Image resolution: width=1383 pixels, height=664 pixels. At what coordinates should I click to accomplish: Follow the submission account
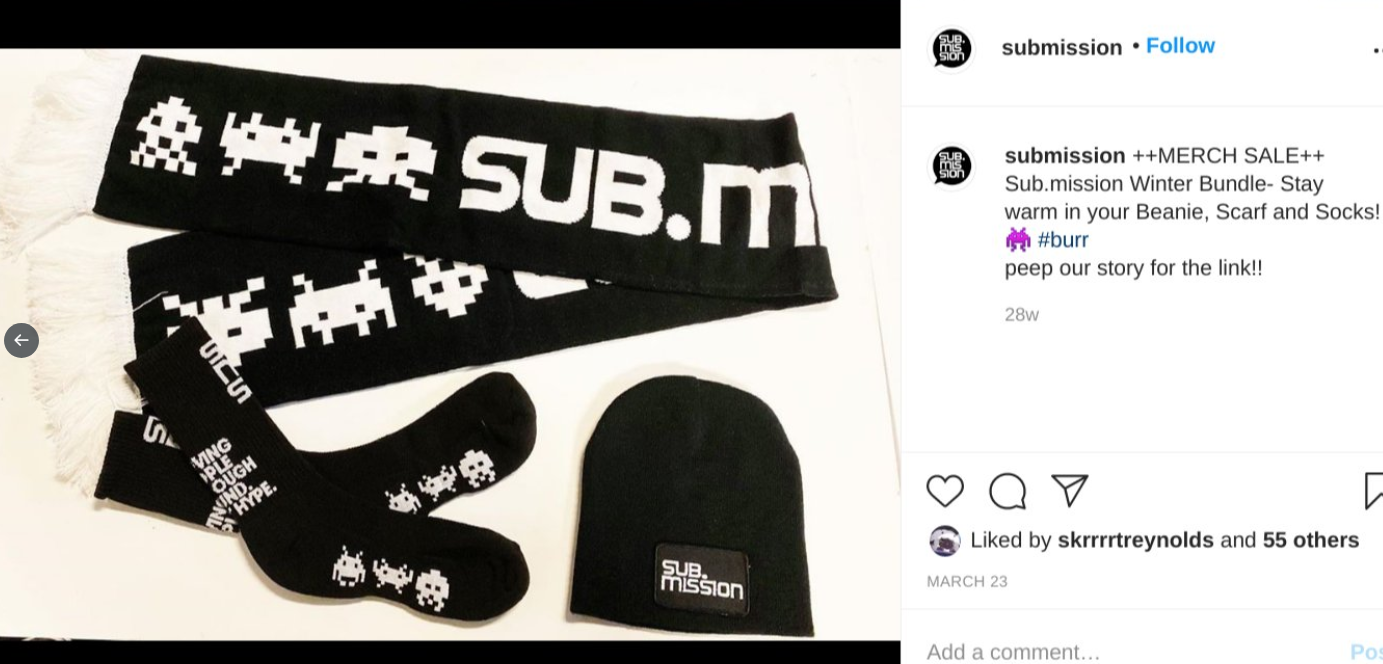(x=1180, y=46)
